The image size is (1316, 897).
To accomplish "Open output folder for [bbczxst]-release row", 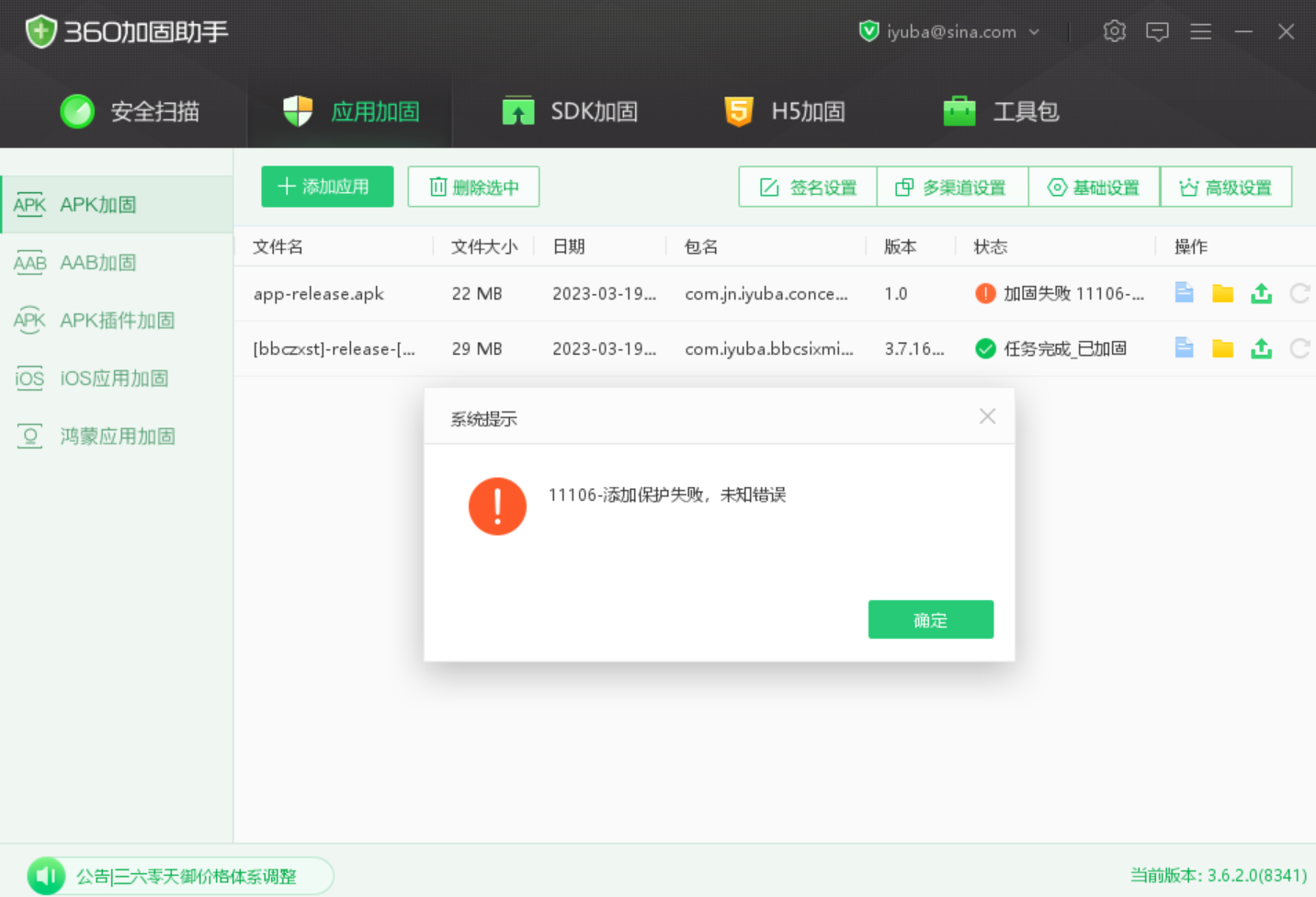I will coord(1222,348).
